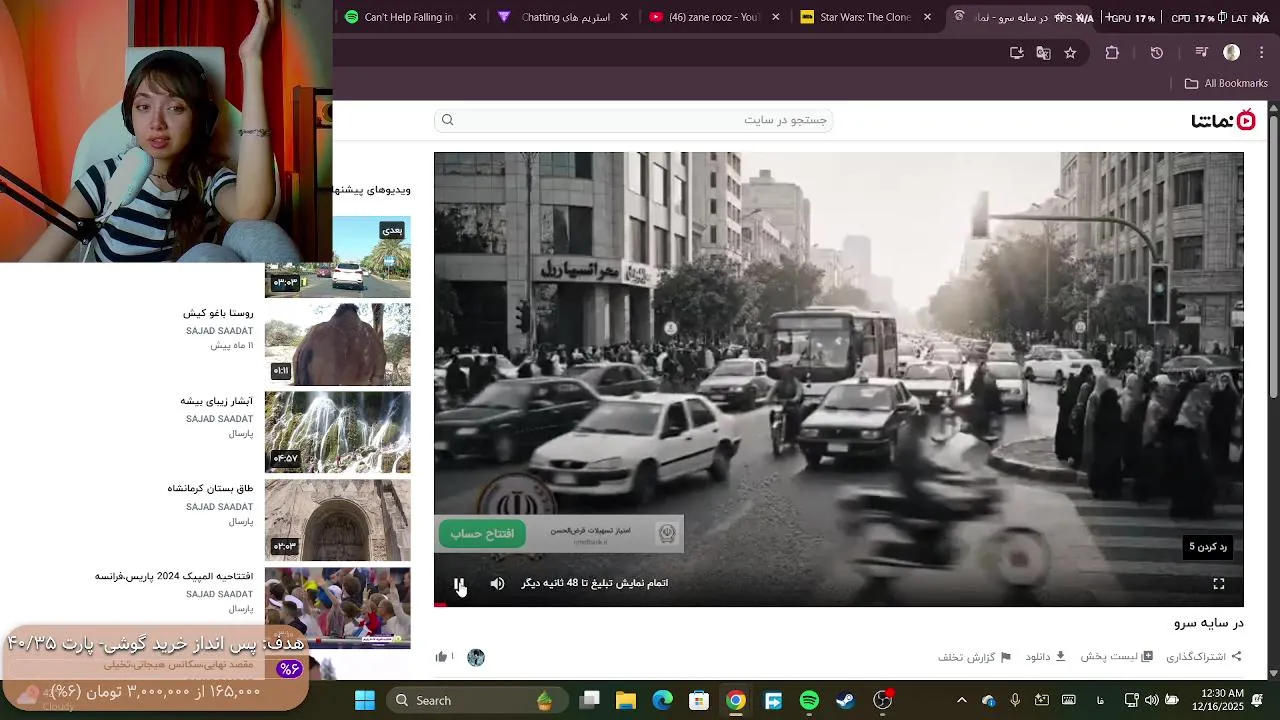Mute the video player volume icon

point(497,584)
